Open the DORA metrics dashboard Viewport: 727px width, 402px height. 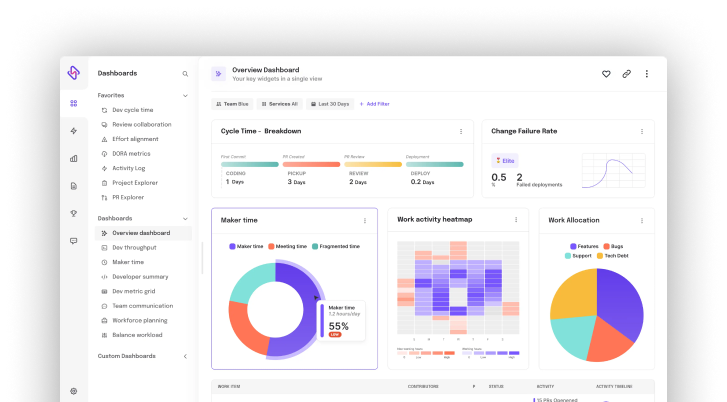pos(130,154)
